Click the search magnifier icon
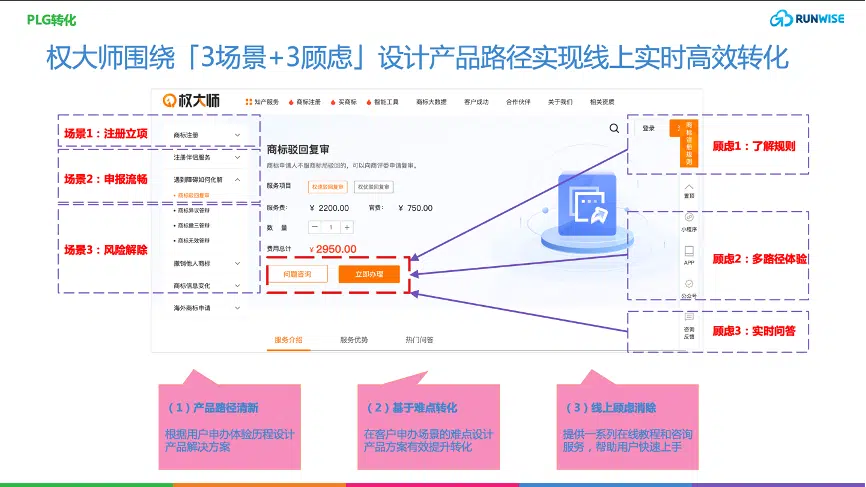Viewport: 866px width, 487px height. coord(614,129)
